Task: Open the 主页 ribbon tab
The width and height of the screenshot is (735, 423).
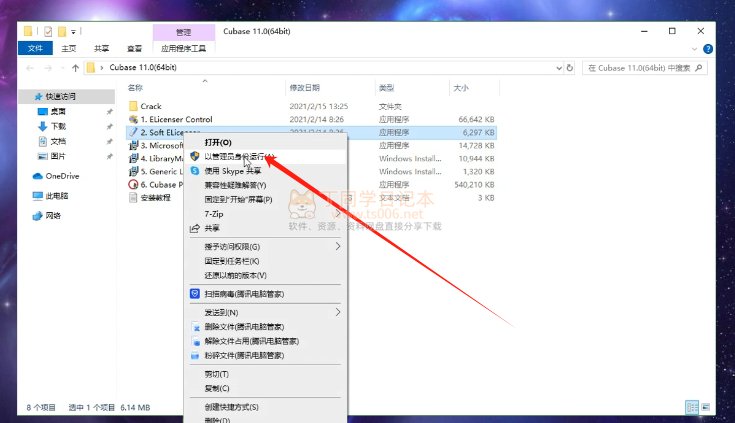Action: 68,48
